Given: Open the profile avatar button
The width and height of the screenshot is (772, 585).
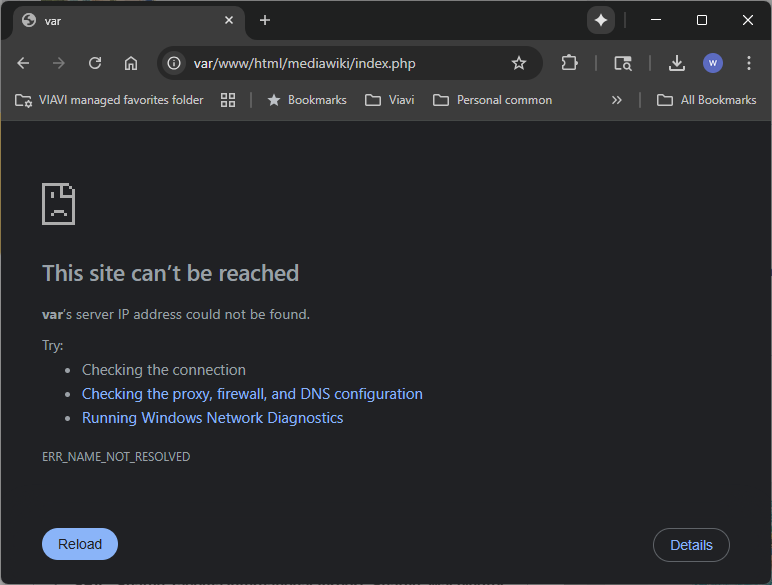Looking at the screenshot, I should click(713, 63).
